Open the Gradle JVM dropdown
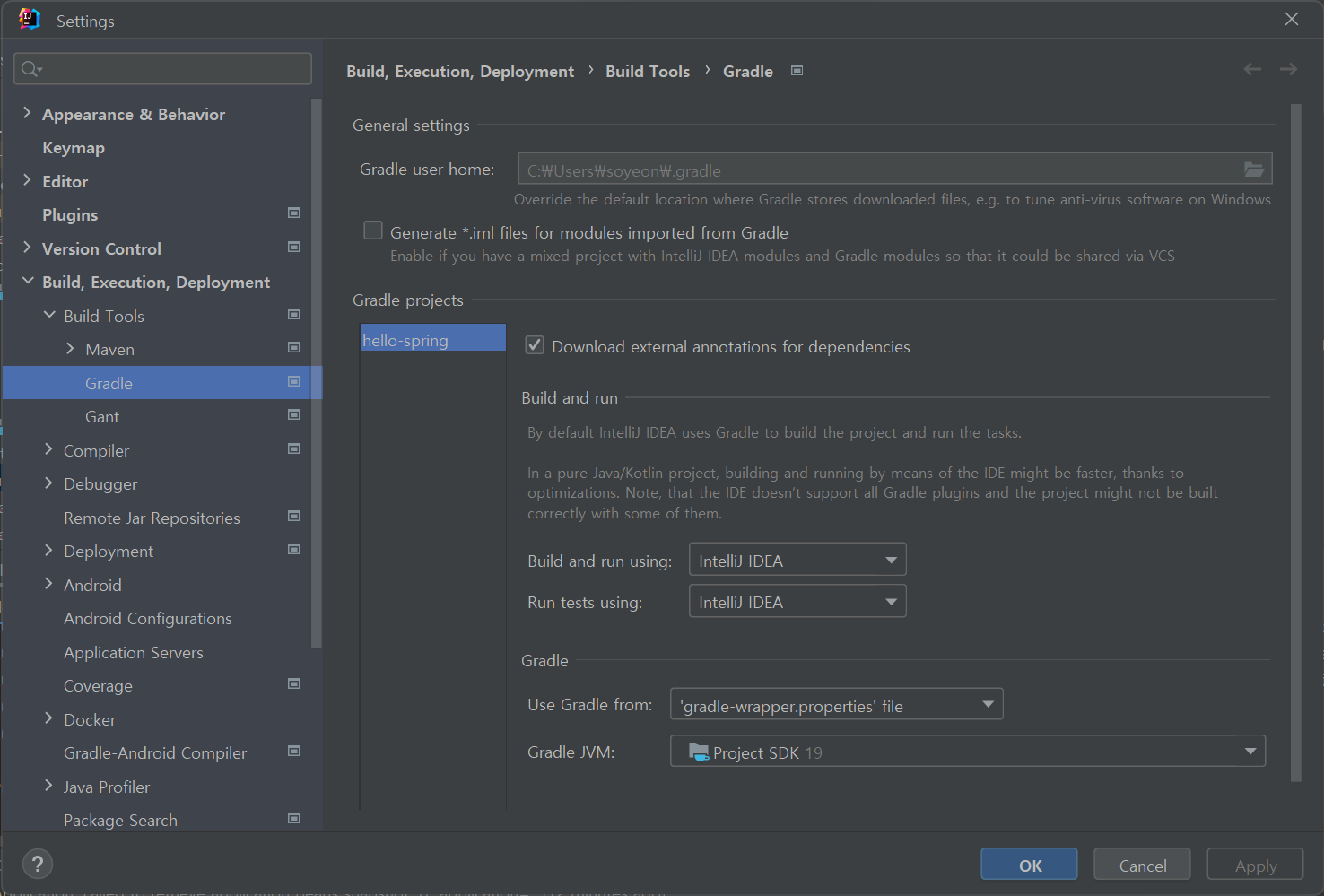The height and width of the screenshot is (896, 1324). tap(968, 751)
